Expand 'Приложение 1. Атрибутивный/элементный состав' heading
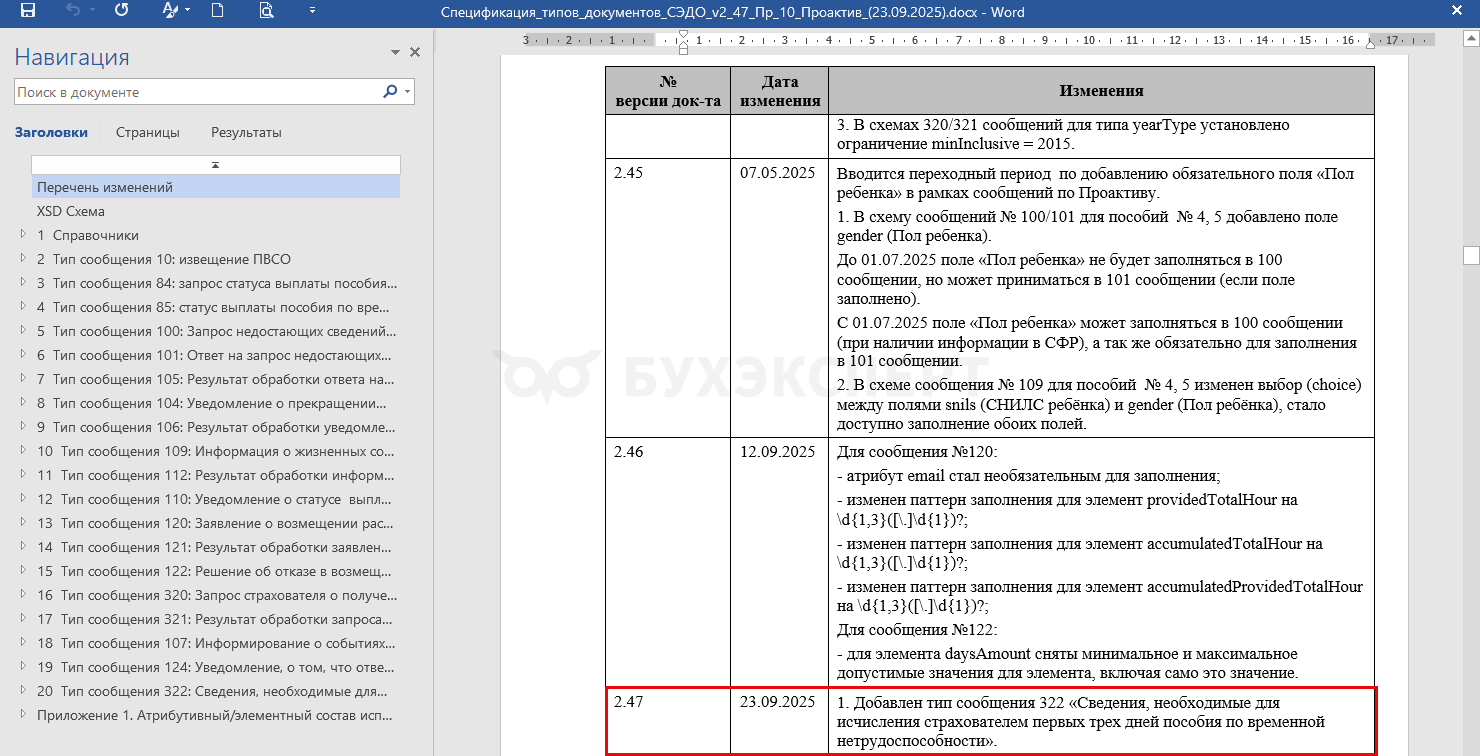This screenshot has height=756, width=1480. point(23,715)
